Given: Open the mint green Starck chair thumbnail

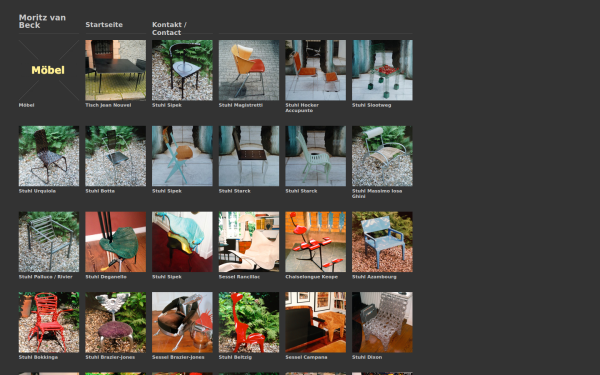Looking at the screenshot, I should pyautogui.click(x=315, y=156).
